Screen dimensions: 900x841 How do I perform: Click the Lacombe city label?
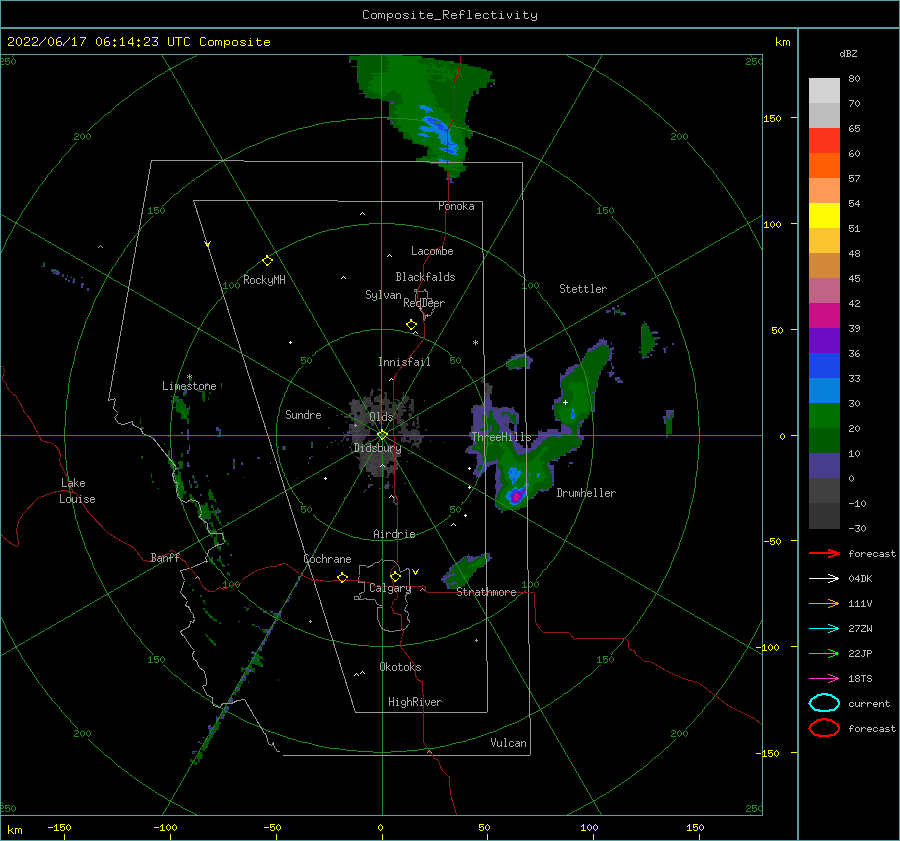point(432,251)
